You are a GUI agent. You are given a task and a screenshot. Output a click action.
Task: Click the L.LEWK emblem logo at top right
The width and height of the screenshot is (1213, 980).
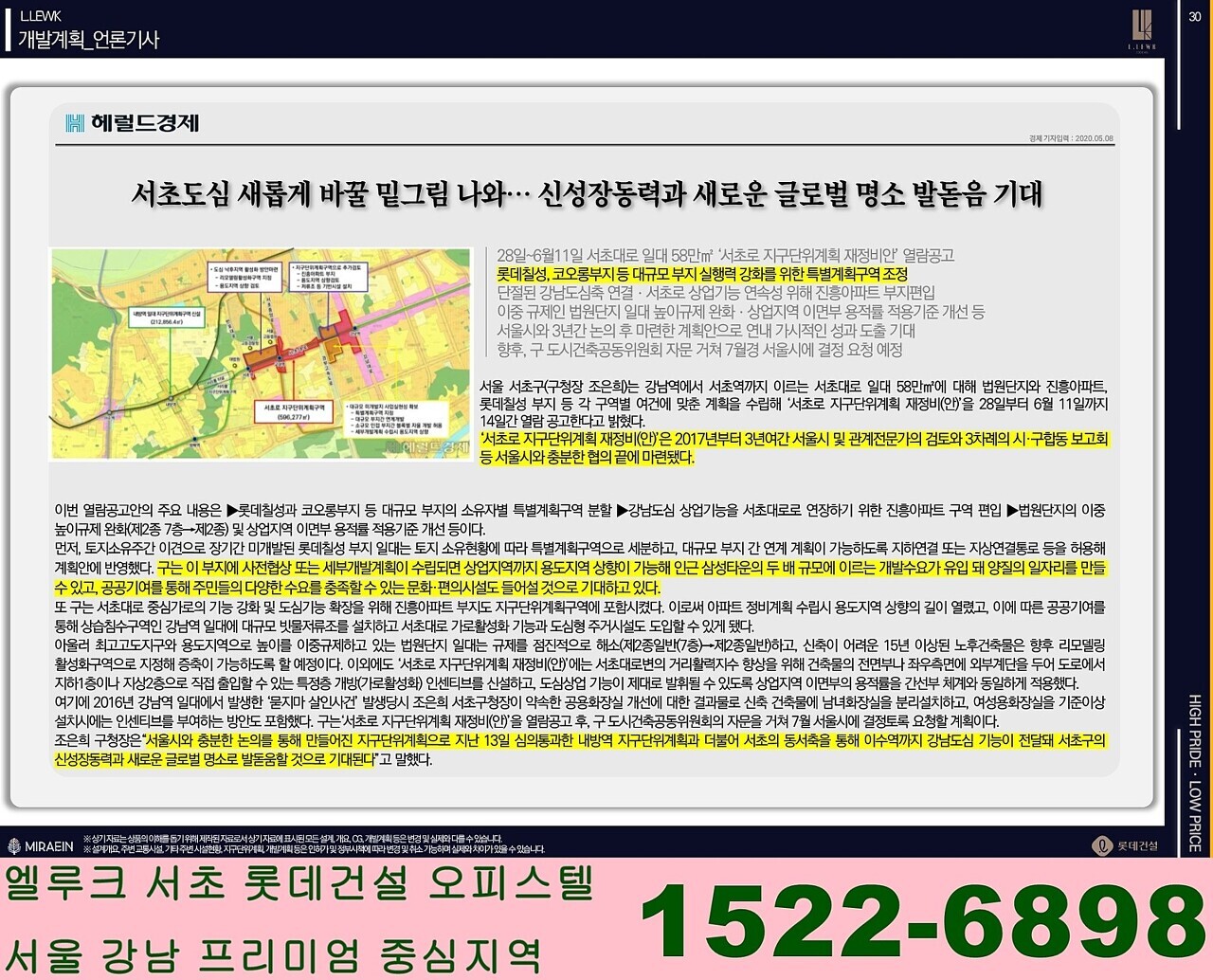coord(1141,28)
